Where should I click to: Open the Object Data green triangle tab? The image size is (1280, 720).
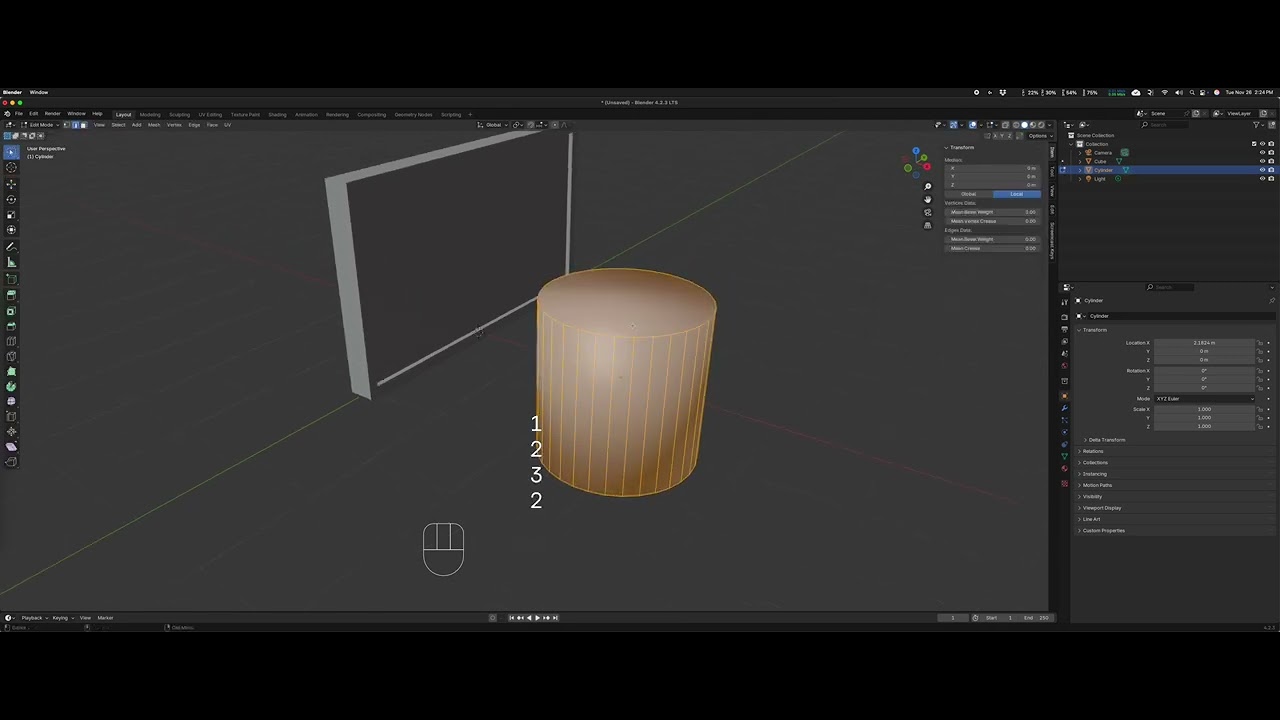tap(1064, 456)
